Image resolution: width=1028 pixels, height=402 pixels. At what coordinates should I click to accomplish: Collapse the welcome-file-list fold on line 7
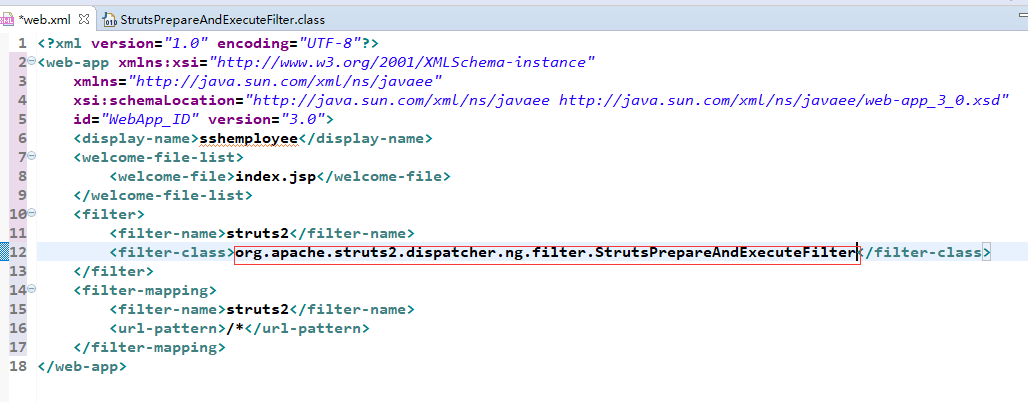click(x=31, y=156)
